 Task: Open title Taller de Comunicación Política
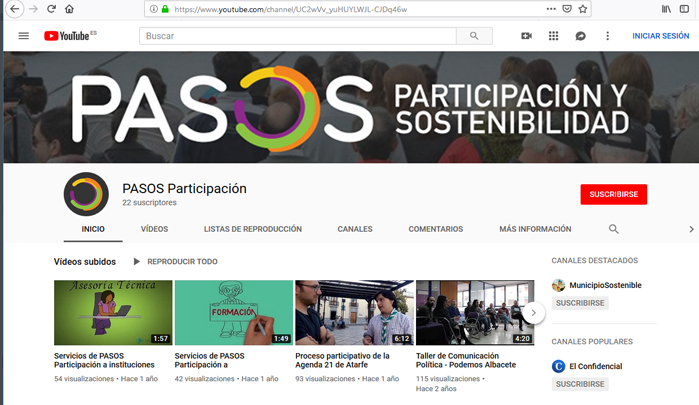pyautogui.click(x=466, y=360)
